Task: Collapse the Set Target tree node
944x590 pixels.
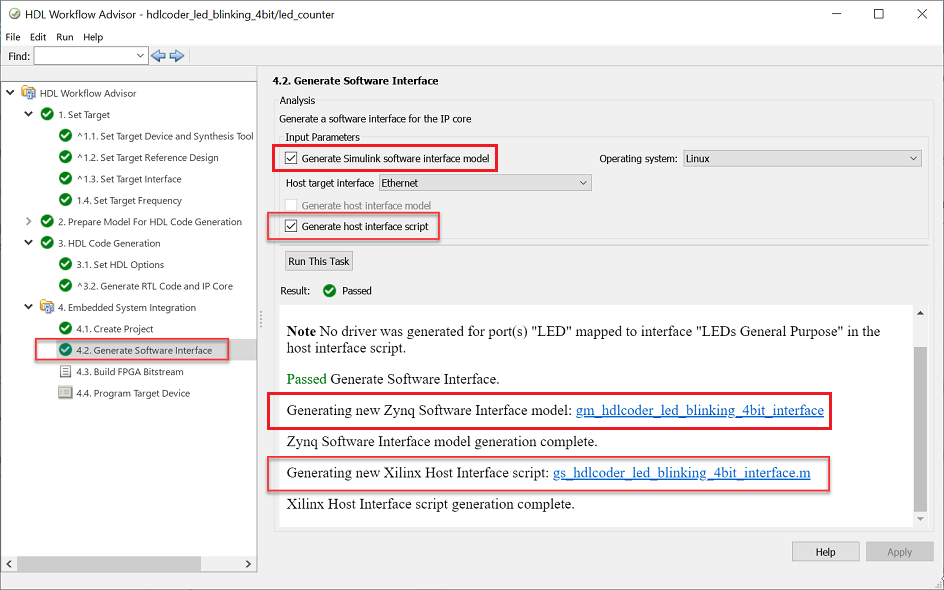Action: tap(28, 115)
